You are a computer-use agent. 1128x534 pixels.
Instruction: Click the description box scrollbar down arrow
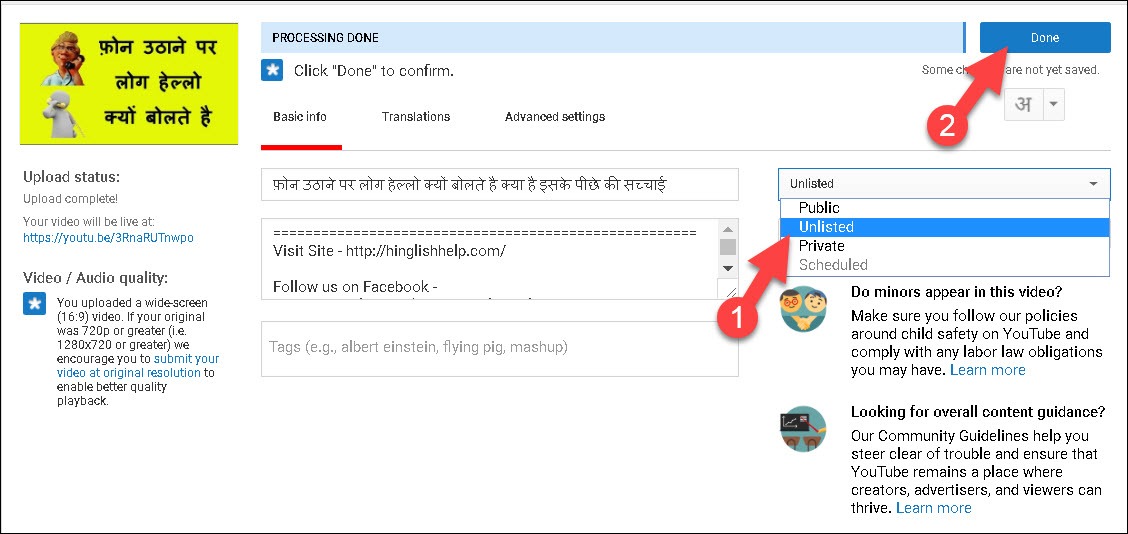point(728,268)
